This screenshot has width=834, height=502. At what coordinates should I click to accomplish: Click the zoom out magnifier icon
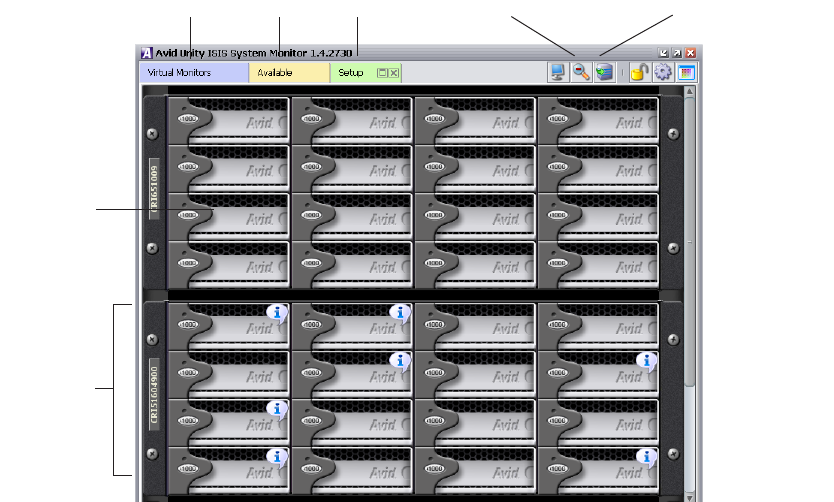pos(581,72)
